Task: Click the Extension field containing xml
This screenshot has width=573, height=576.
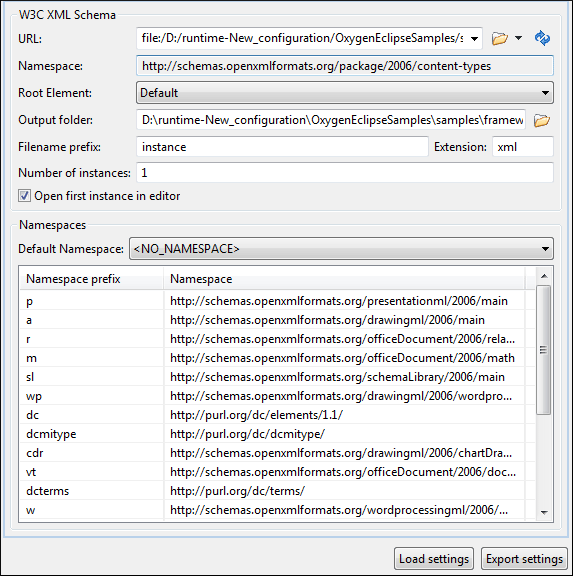Action: point(523,147)
